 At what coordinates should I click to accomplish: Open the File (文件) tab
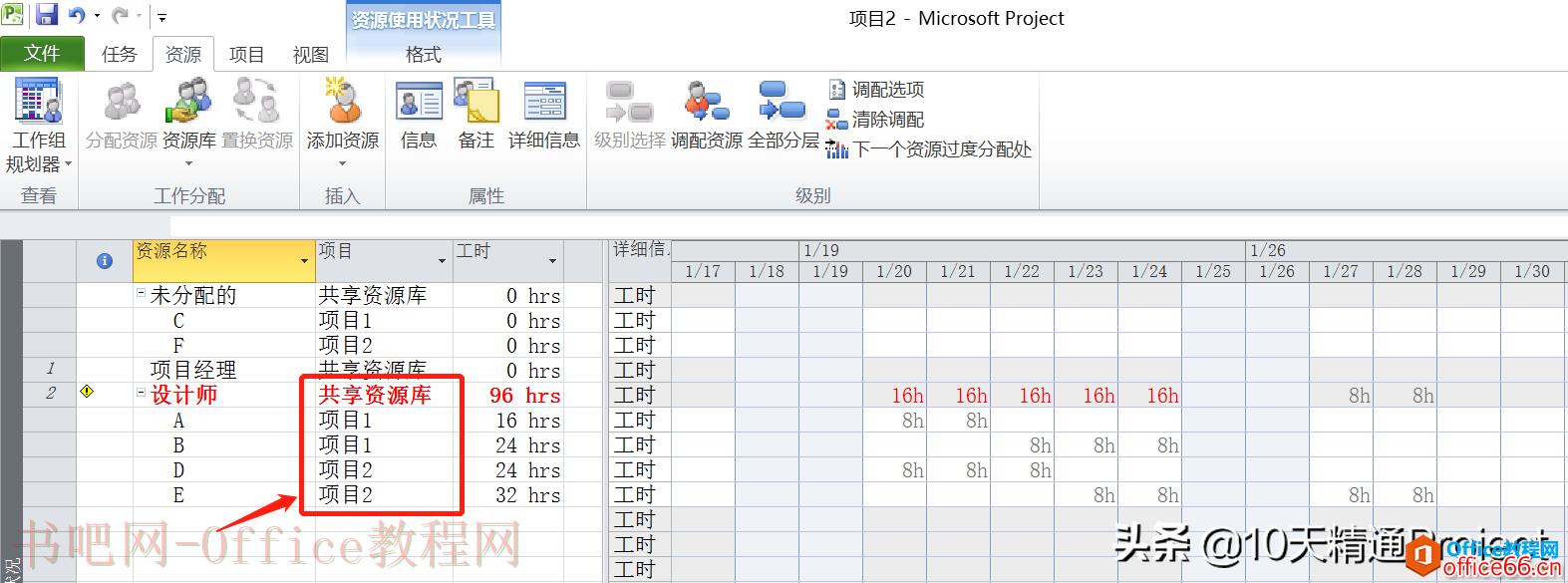[42, 53]
